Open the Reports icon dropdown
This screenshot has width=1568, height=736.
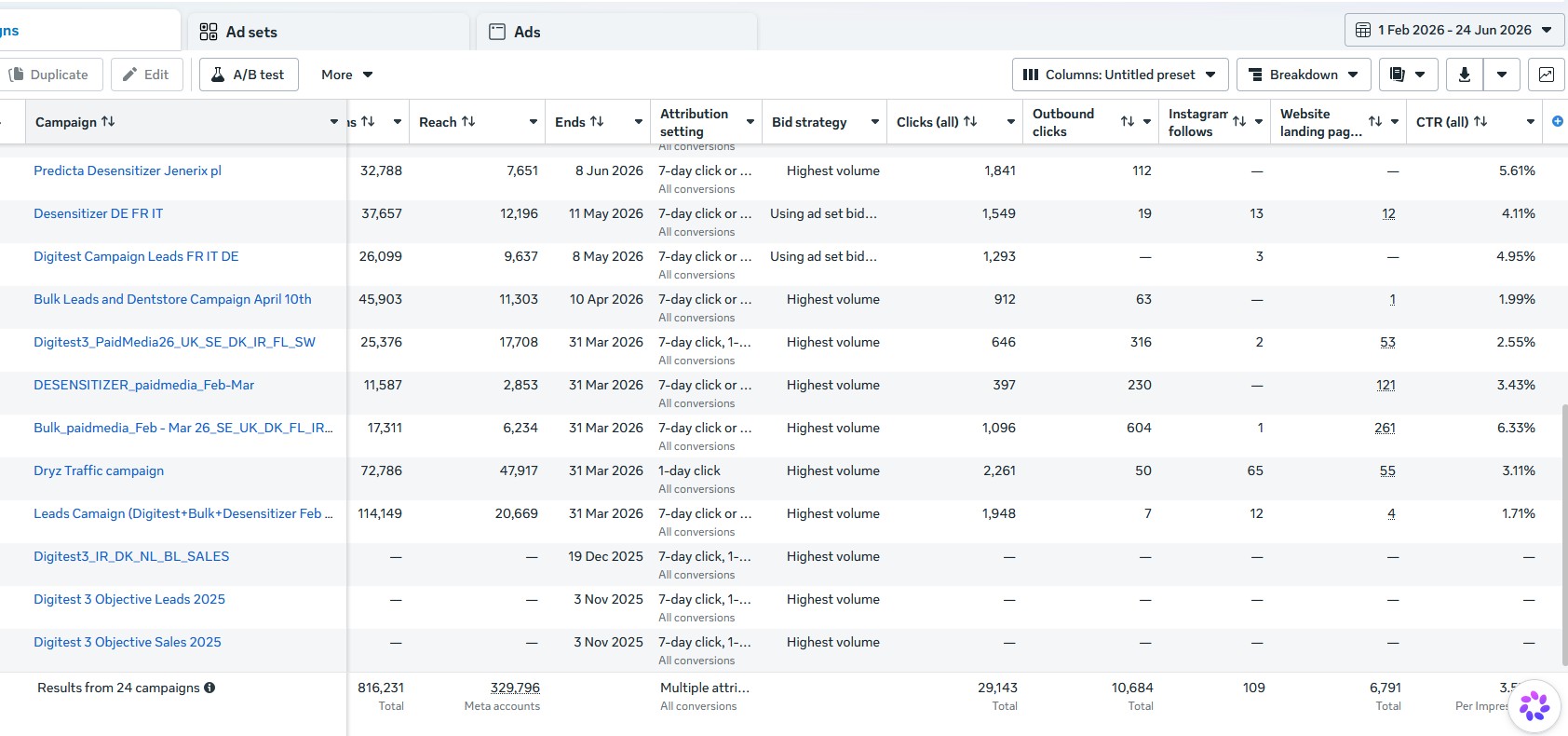[x=1408, y=75]
